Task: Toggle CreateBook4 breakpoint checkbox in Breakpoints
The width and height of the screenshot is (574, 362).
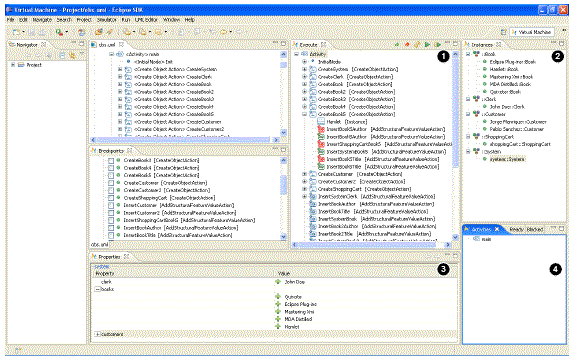Action: point(111,168)
